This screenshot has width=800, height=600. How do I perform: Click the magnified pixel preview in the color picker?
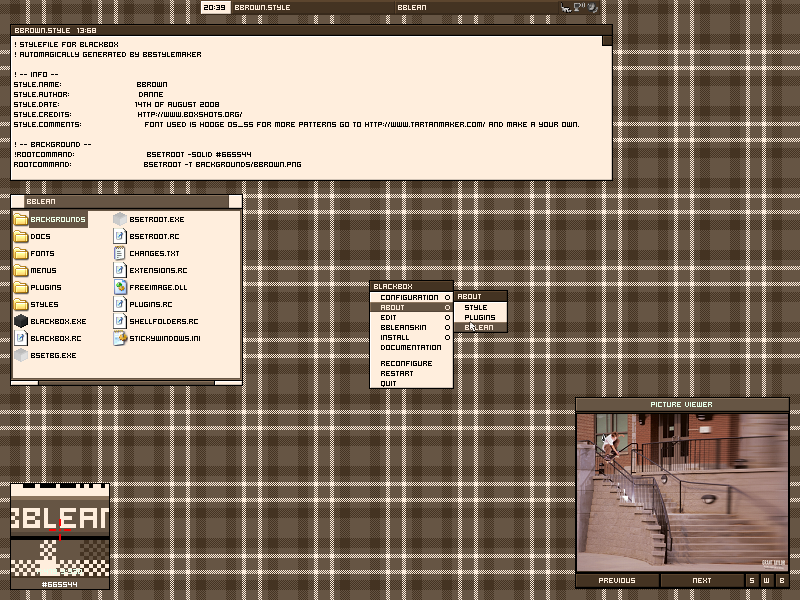pos(60,530)
